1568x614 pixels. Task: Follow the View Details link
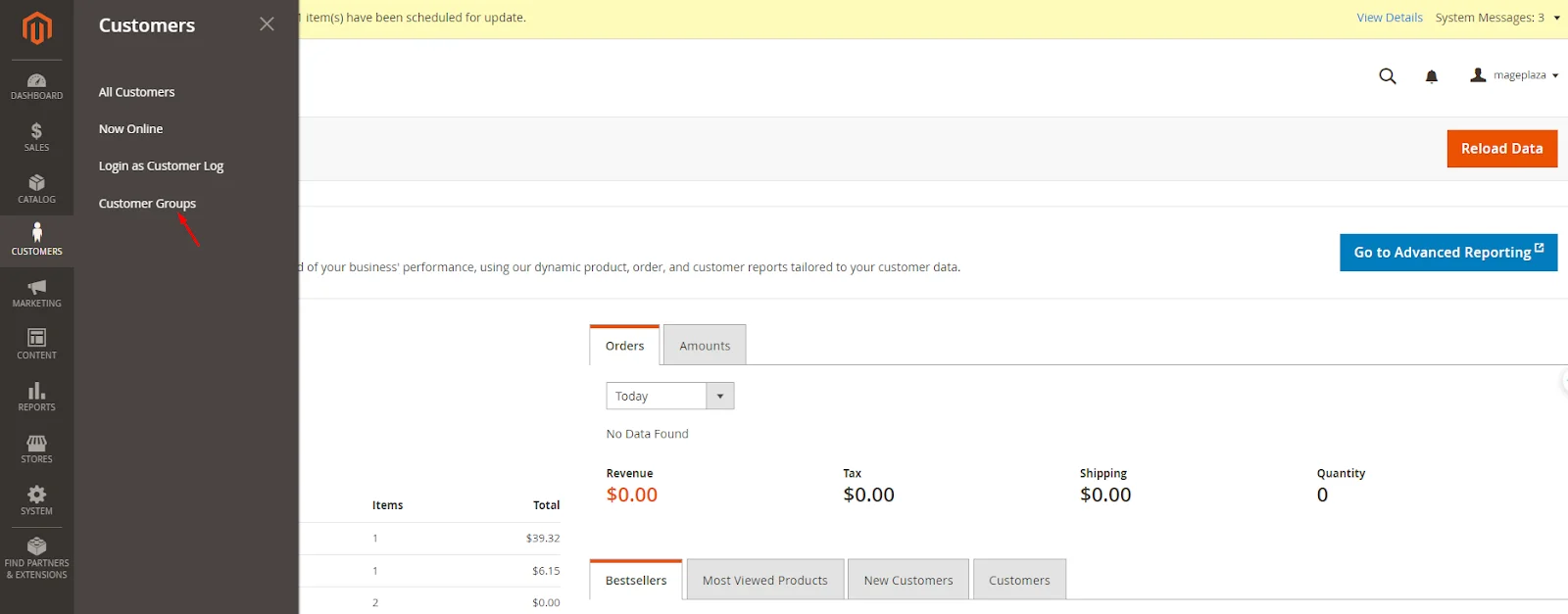pos(1389,18)
